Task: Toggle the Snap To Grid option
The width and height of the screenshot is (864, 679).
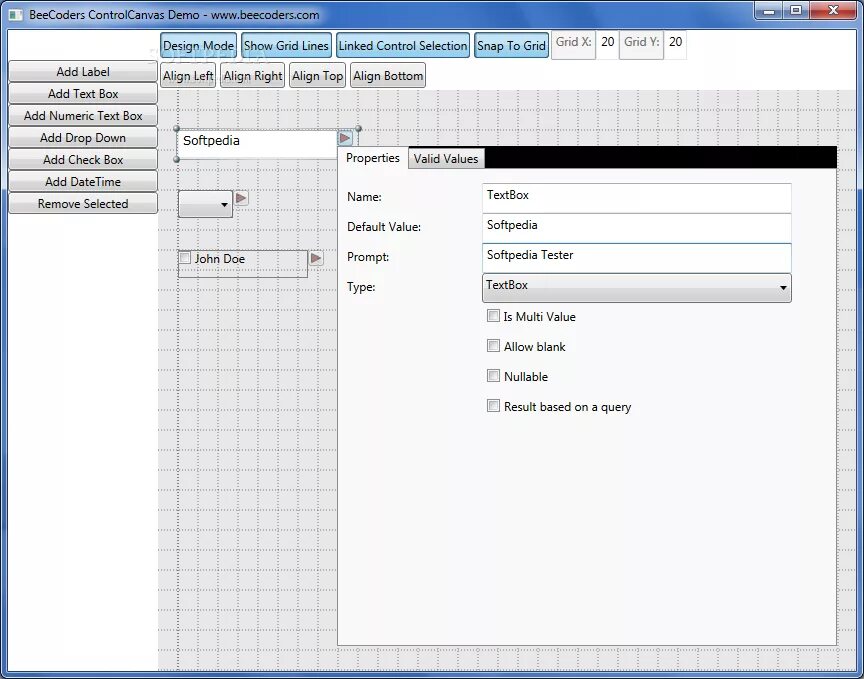Action: click(x=511, y=46)
